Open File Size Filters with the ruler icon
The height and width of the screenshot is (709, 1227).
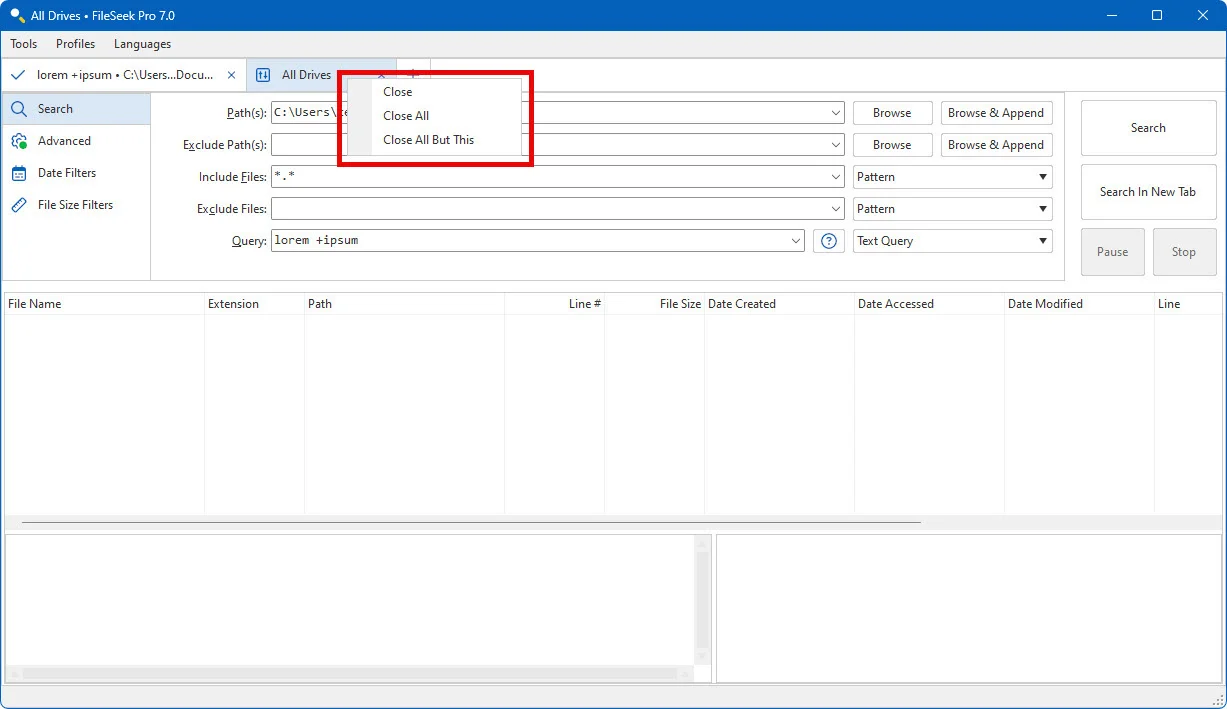(20, 204)
